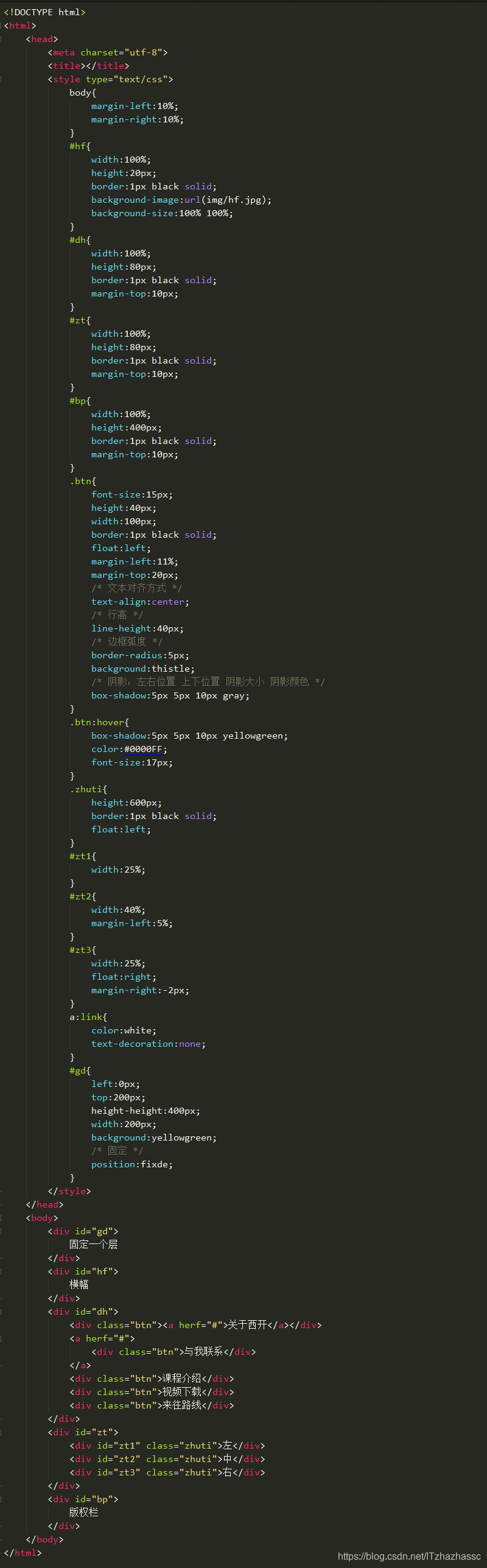Click the a:link{ selector line
The width and height of the screenshot is (487, 1568).
point(88,1017)
